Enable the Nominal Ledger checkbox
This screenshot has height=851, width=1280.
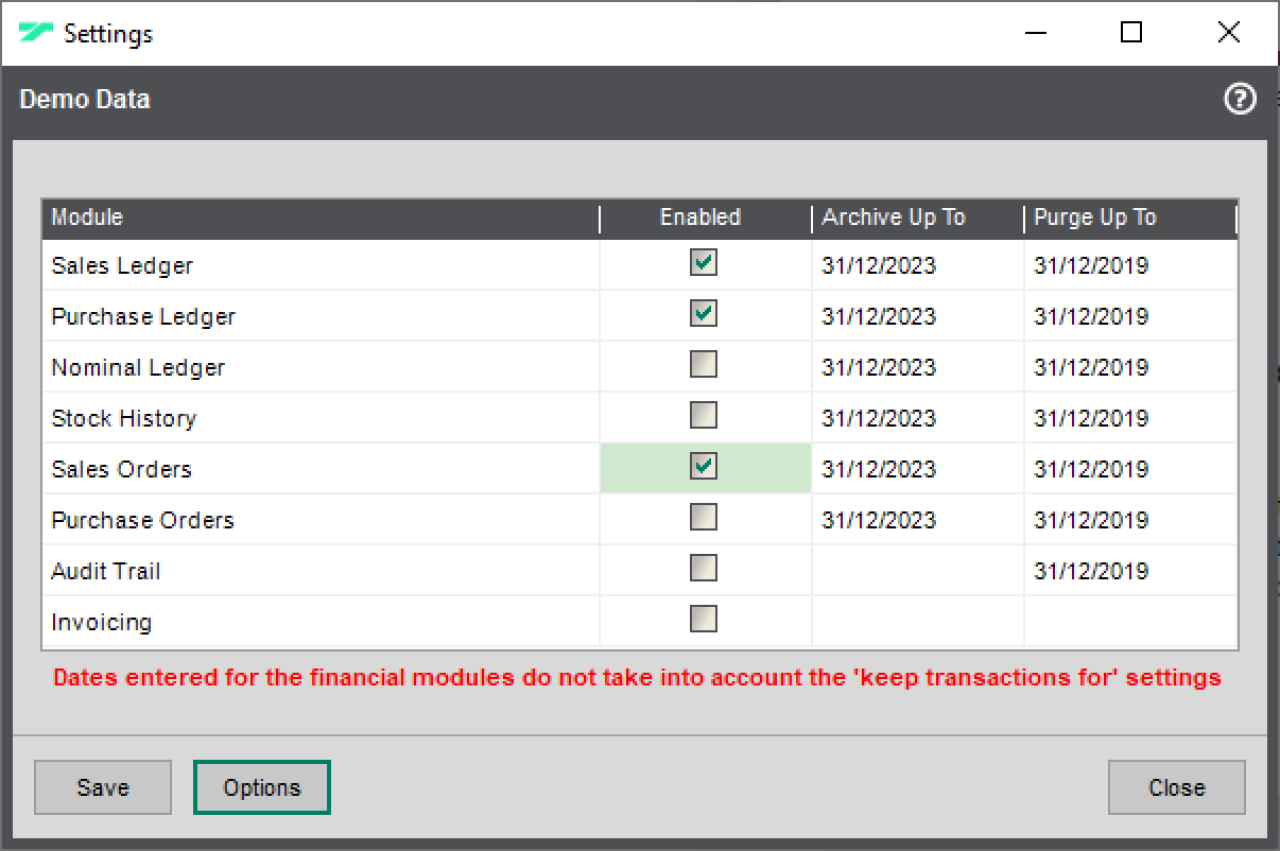click(x=704, y=365)
